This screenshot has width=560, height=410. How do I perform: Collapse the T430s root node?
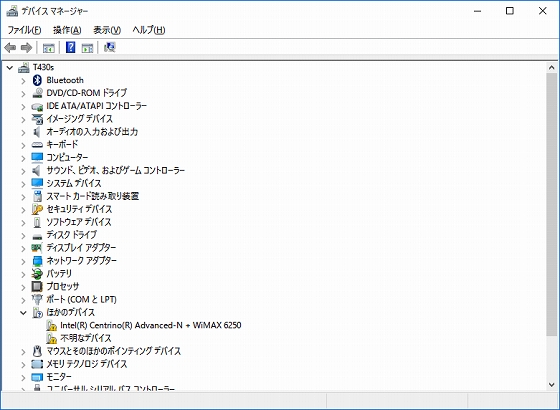[10, 68]
